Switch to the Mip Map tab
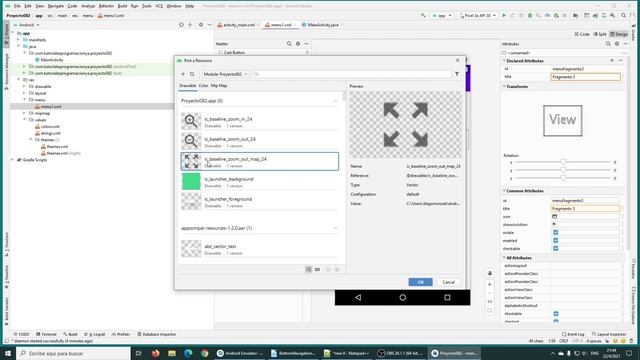640x360 pixels. [x=219, y=86]
